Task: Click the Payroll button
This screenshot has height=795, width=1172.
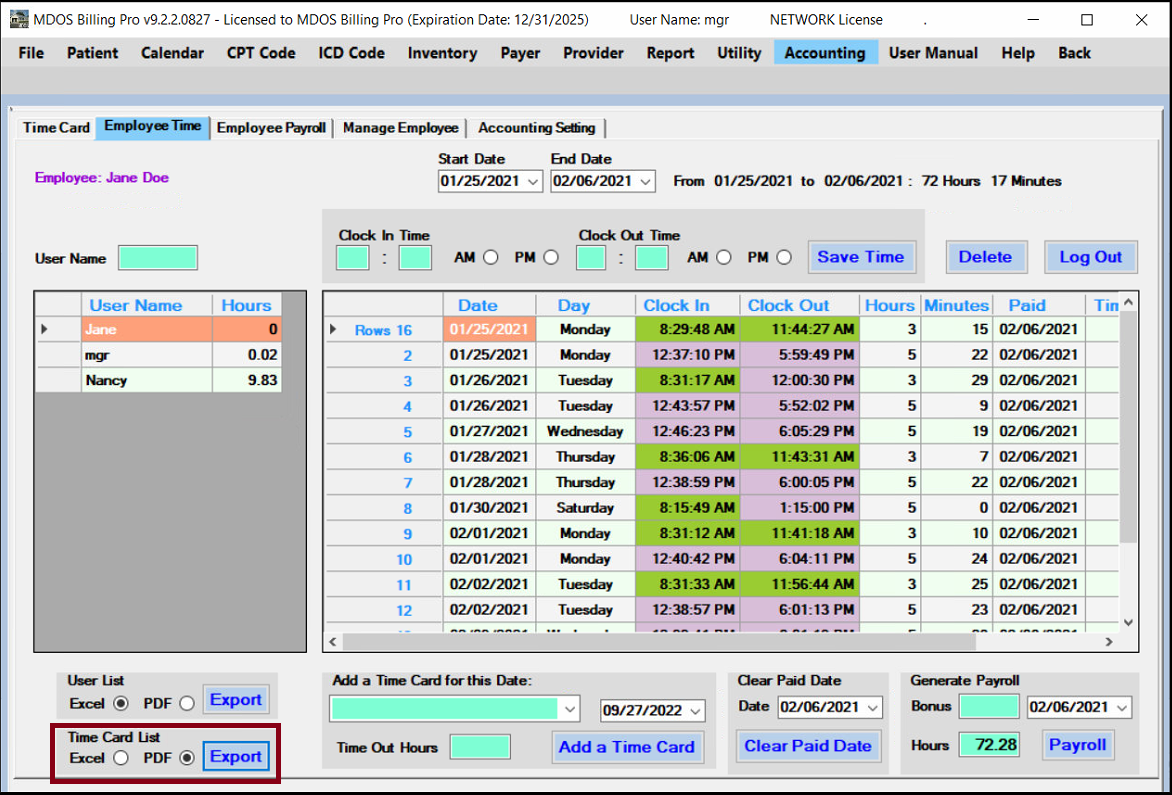Action: tap(1078, 745)
